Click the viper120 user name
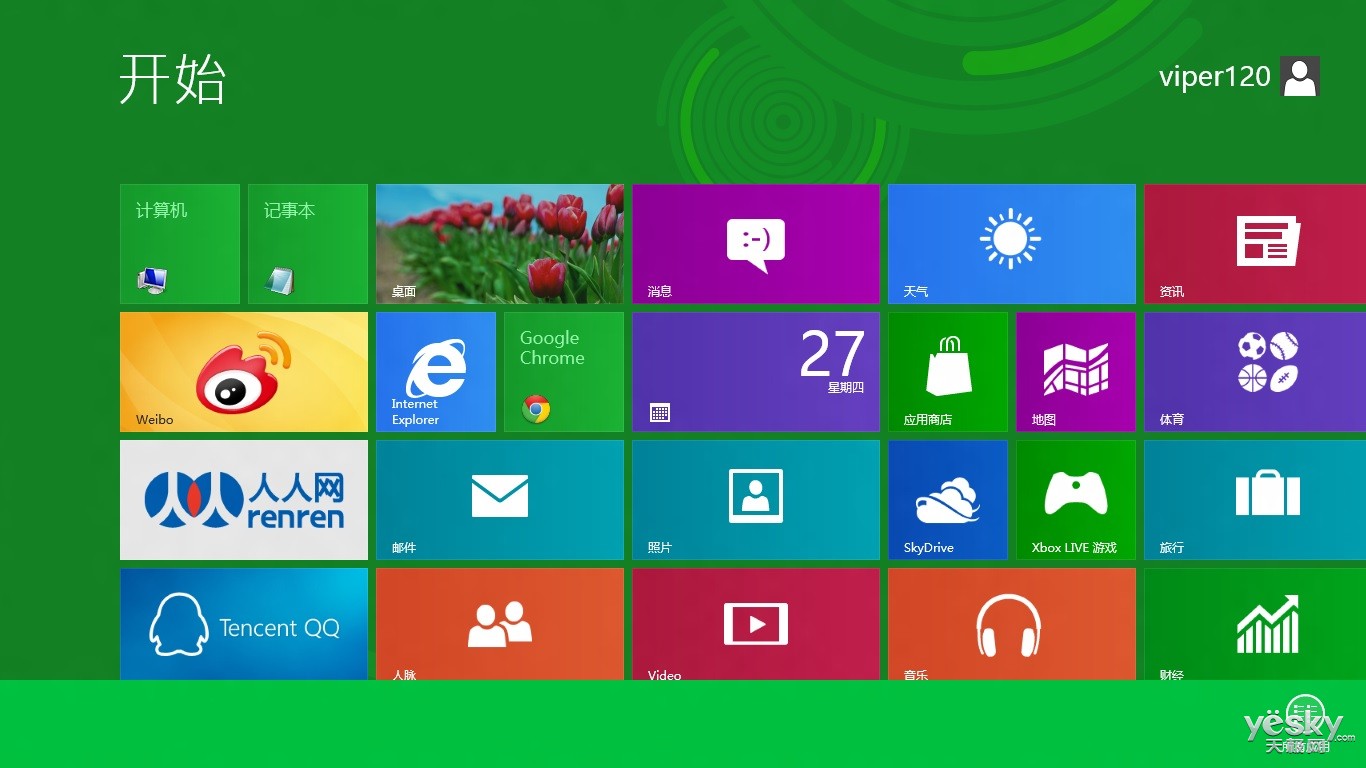 1214,77
